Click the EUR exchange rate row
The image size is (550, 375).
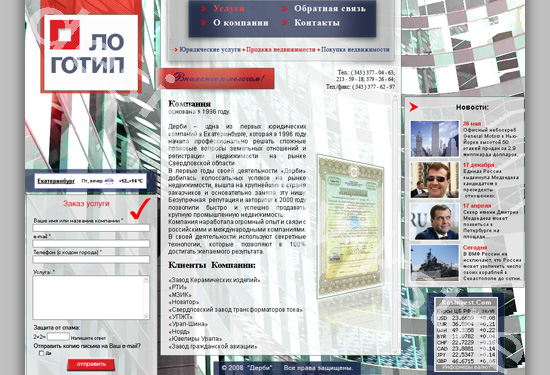click(466, 324)
